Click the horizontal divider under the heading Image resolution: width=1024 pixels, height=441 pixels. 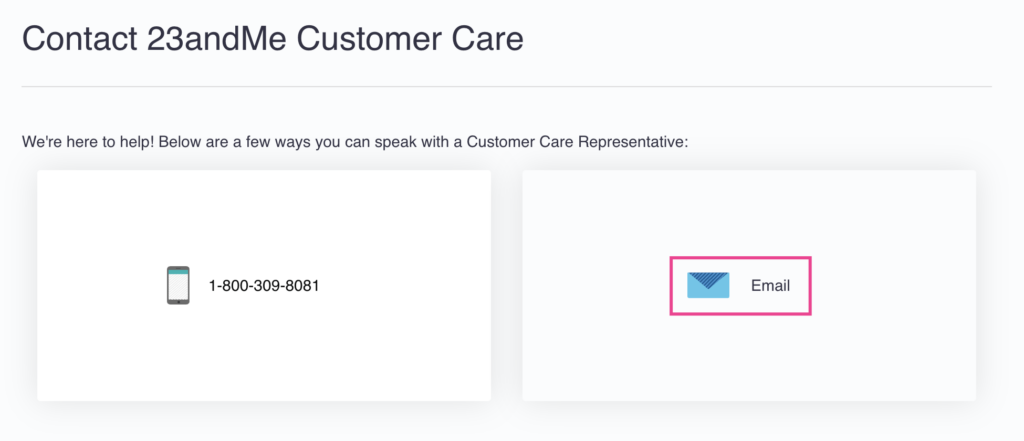pos(507,86)
